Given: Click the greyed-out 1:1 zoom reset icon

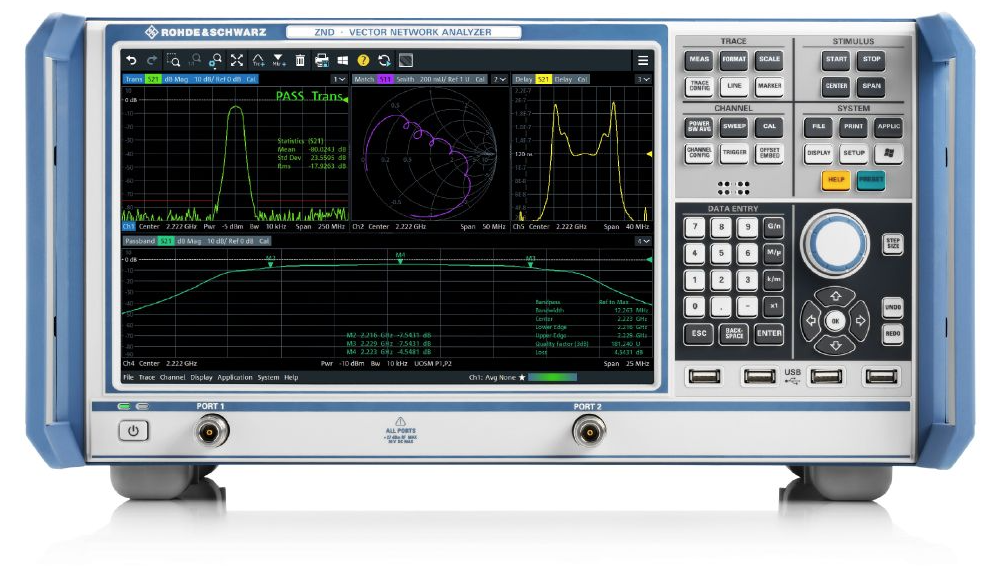Looking at the screenshot, I should [x=194, y=61].
